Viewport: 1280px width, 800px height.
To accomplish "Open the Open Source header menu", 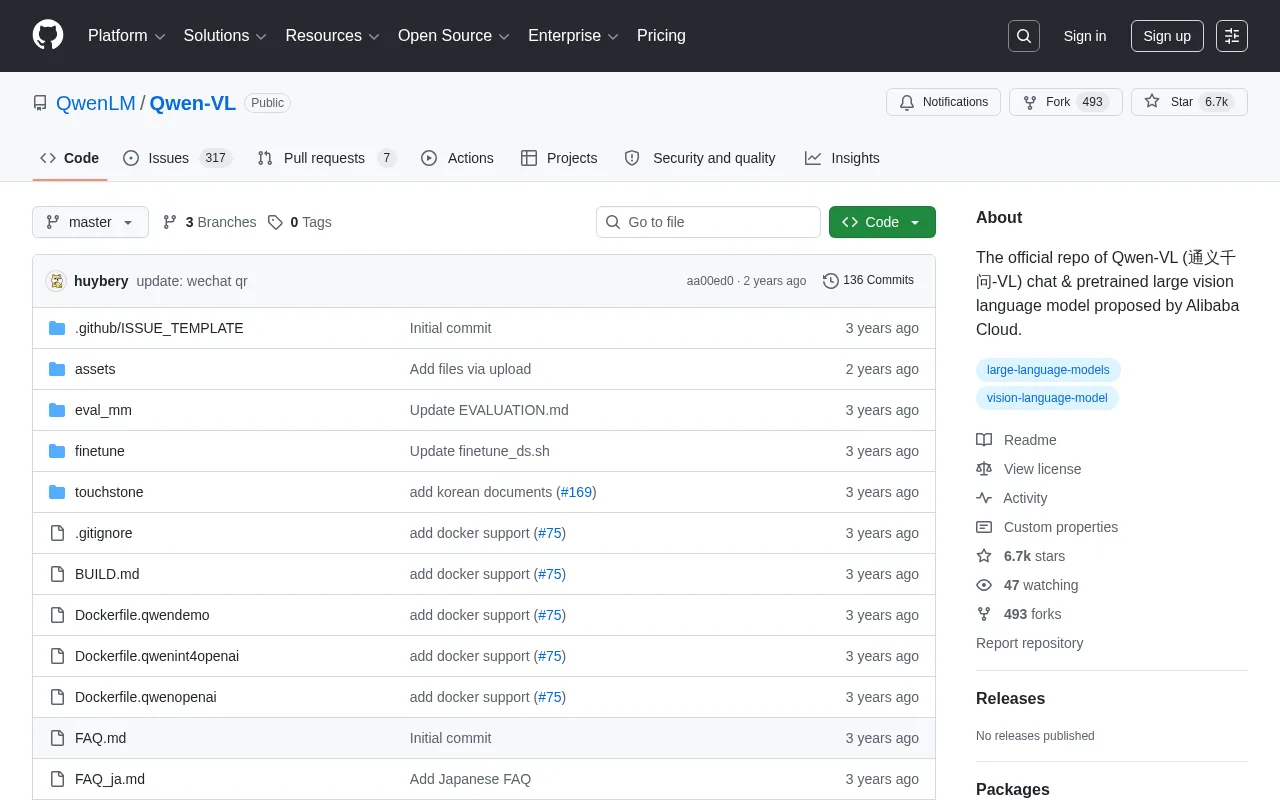I will pyautogui.click(x=454, y=36).
